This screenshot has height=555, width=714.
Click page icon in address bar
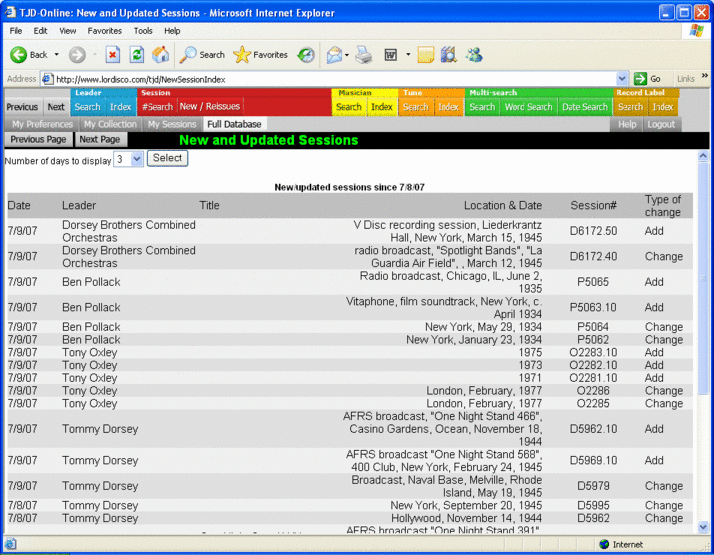(47, 79)
